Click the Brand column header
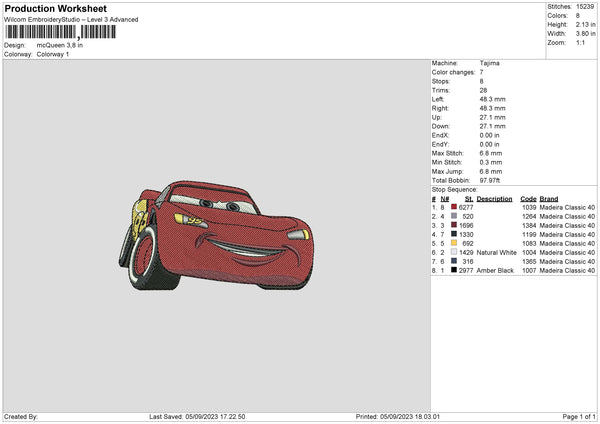 point(551,198)
